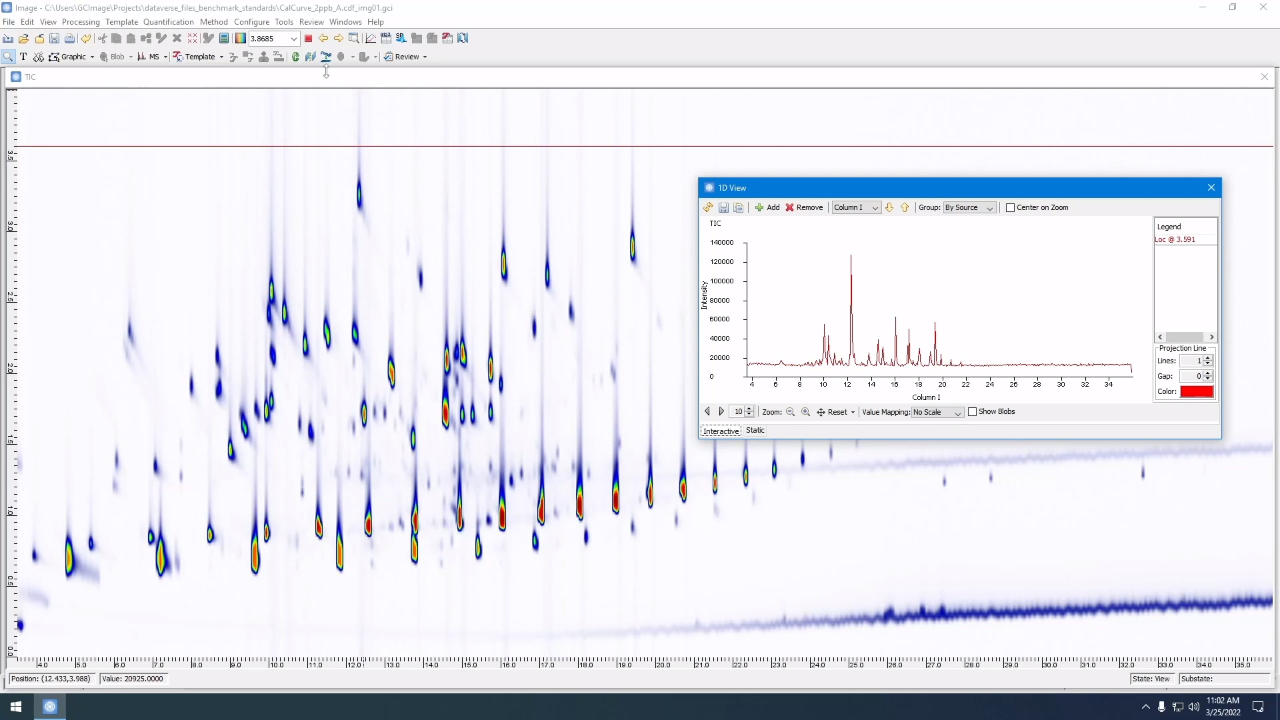Open the Windows Start menu
1280x720 pixels.
click(16, 707)
